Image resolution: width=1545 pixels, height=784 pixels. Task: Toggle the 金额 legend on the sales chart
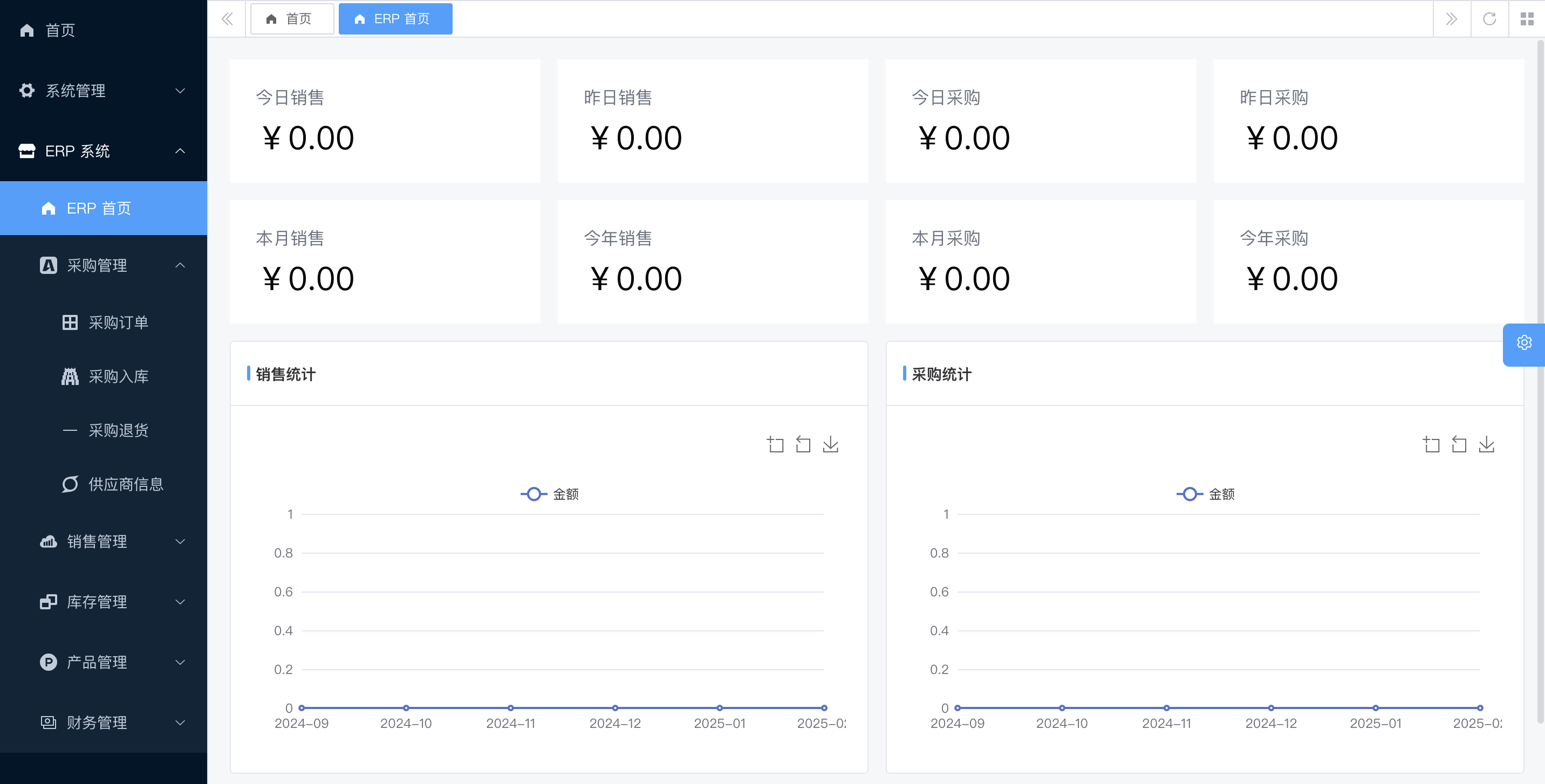click(x=549, y=493)
